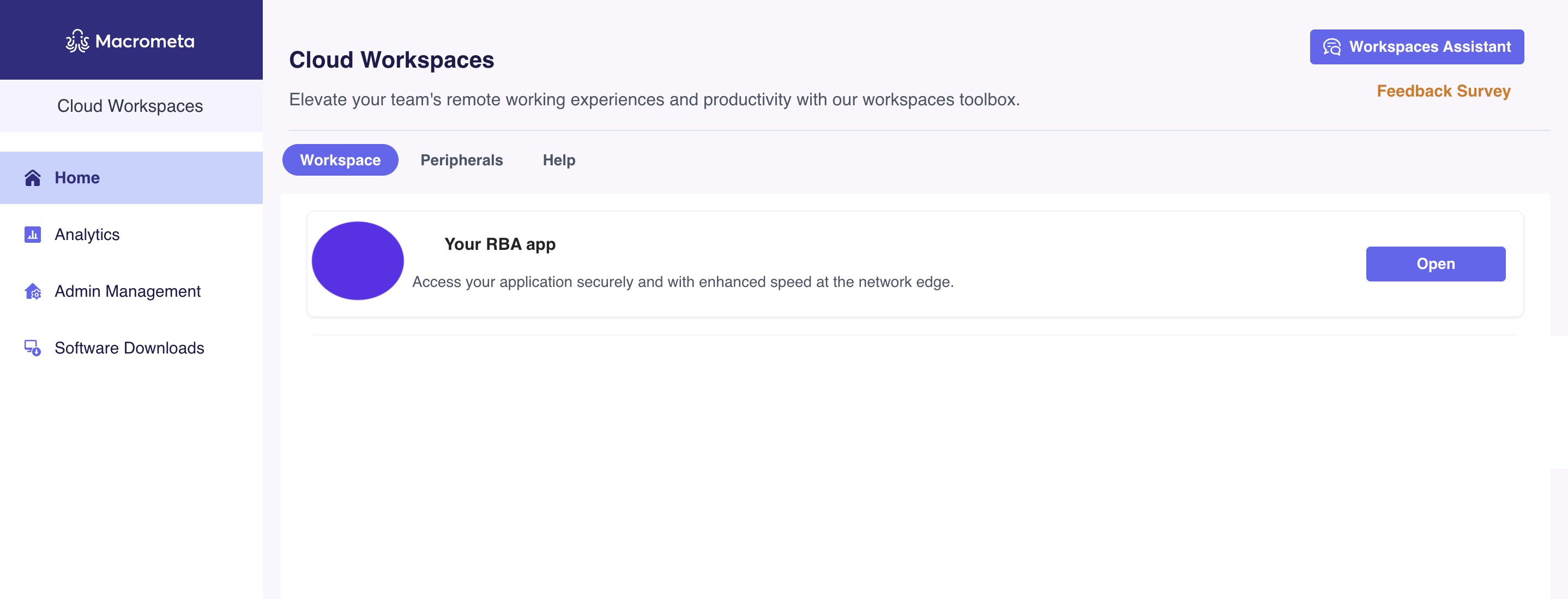The height and width of the screenshot is (599, 1568).
Task: Click the Macrometa octopus logo icon
Action: pos(77,41)
